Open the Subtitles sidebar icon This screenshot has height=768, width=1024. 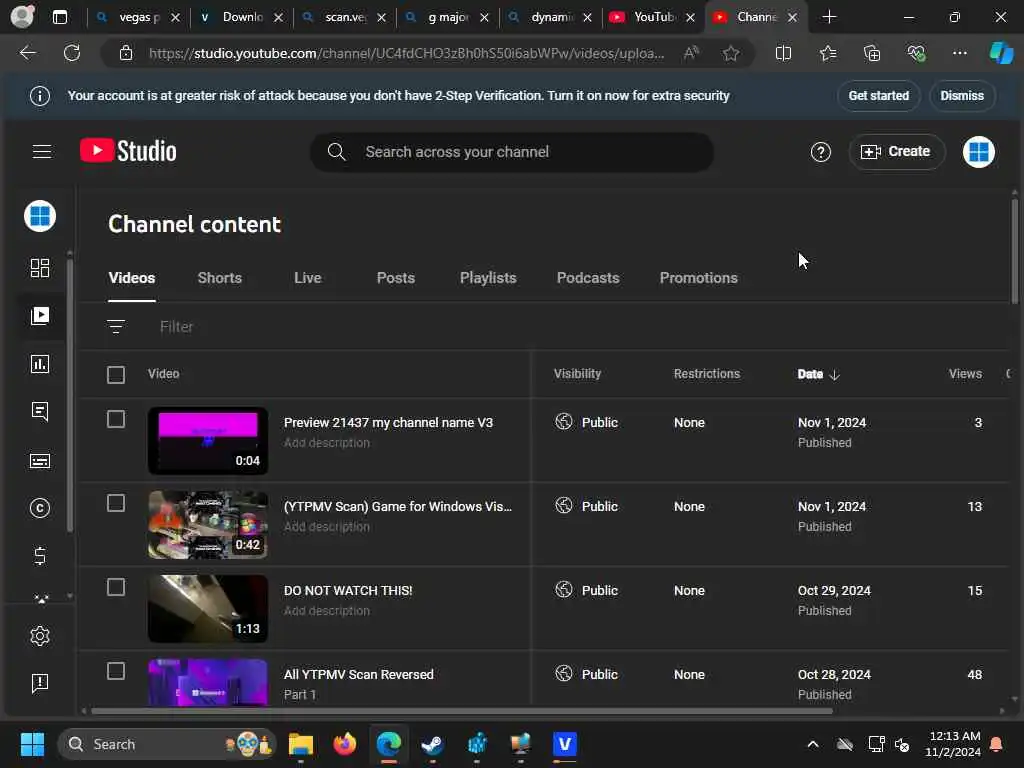[40, 461]
